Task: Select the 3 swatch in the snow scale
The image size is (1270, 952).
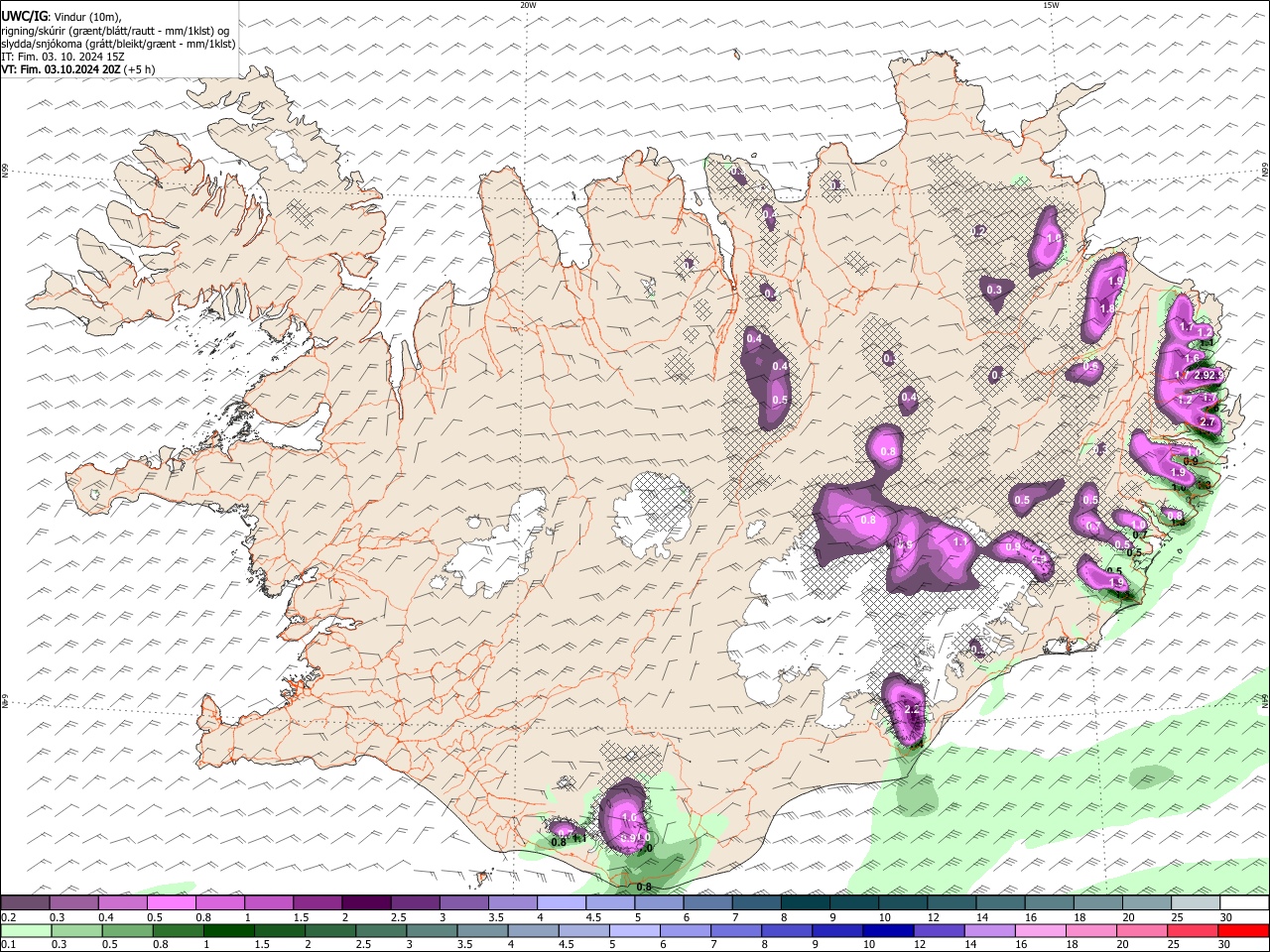Action: click(463, 902)
